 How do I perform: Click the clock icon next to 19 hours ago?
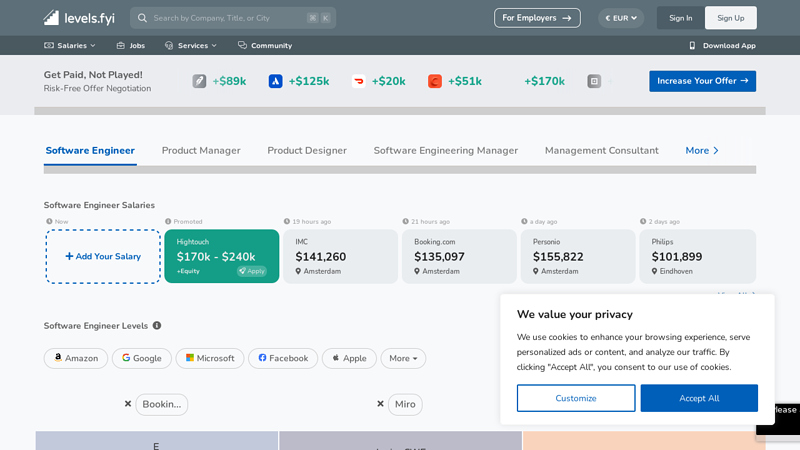pyautogui.click(x=287, y=221)
